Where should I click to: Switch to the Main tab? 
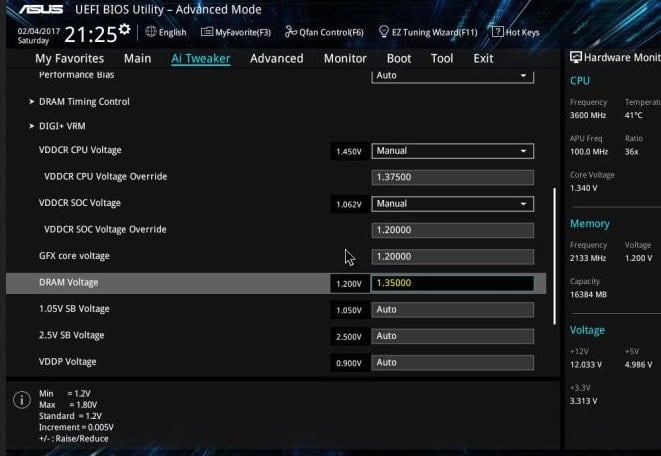[x=137, y=59]
